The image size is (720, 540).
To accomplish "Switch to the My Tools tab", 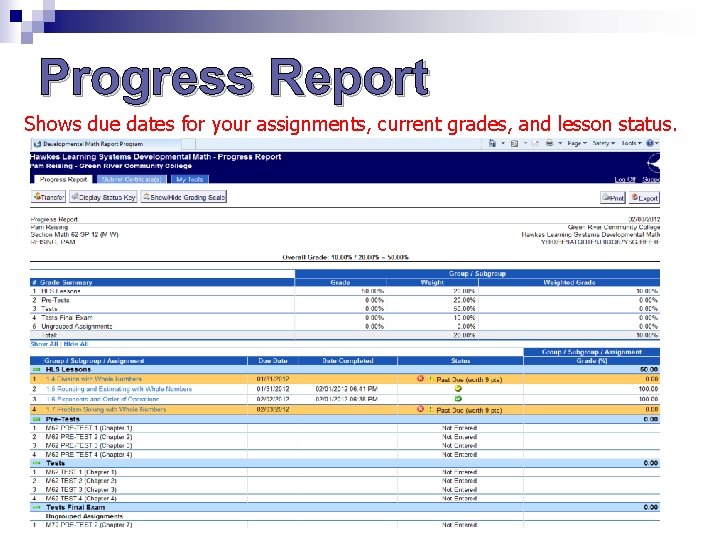I will (190, 180).
